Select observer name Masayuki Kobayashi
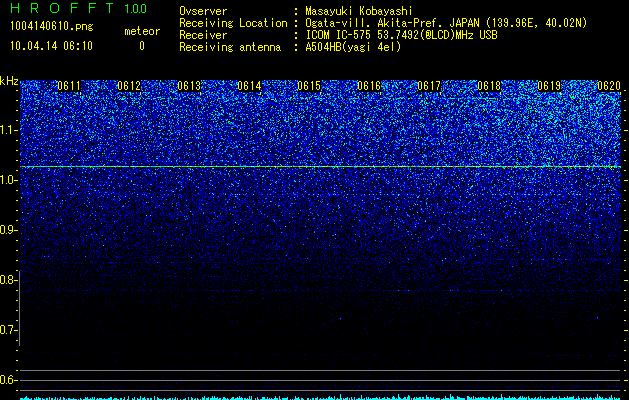 point(359,11)
